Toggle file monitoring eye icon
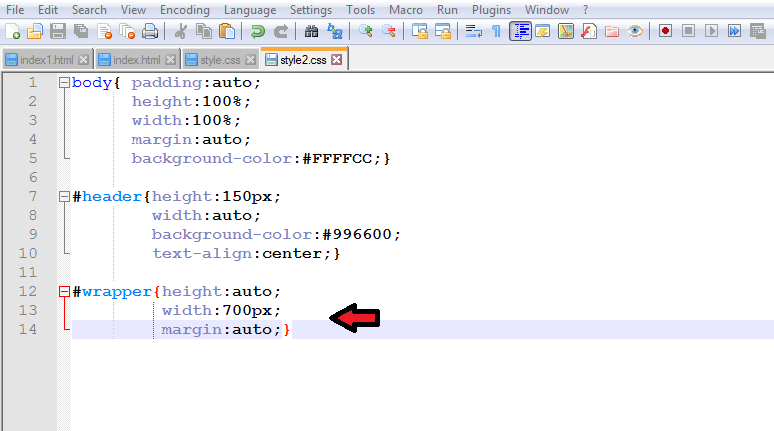The height and width of the screenshot is (431, 774). click(x=635, y=31)
